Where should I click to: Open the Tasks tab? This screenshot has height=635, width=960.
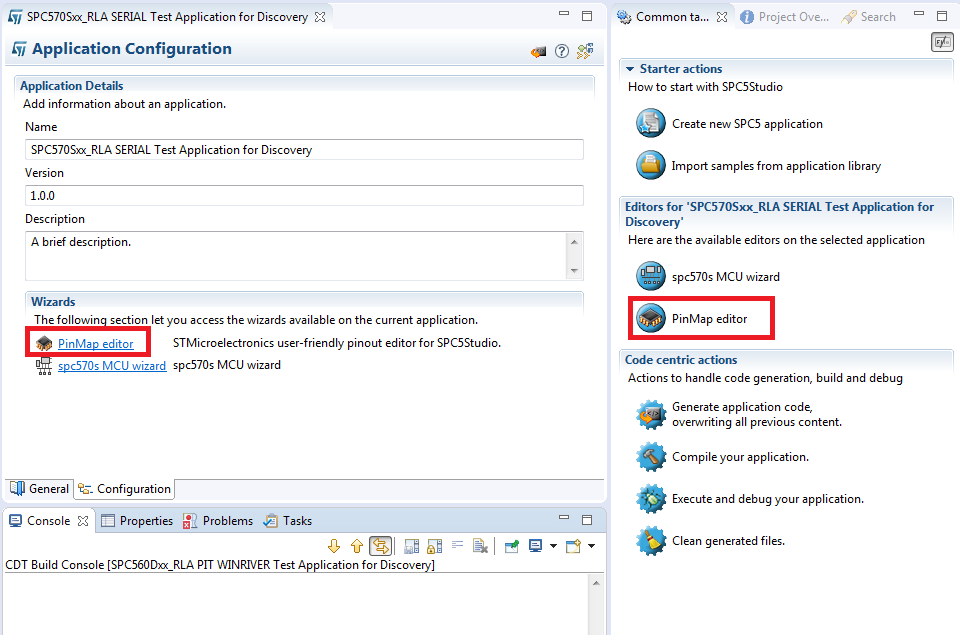pos(288,521)
